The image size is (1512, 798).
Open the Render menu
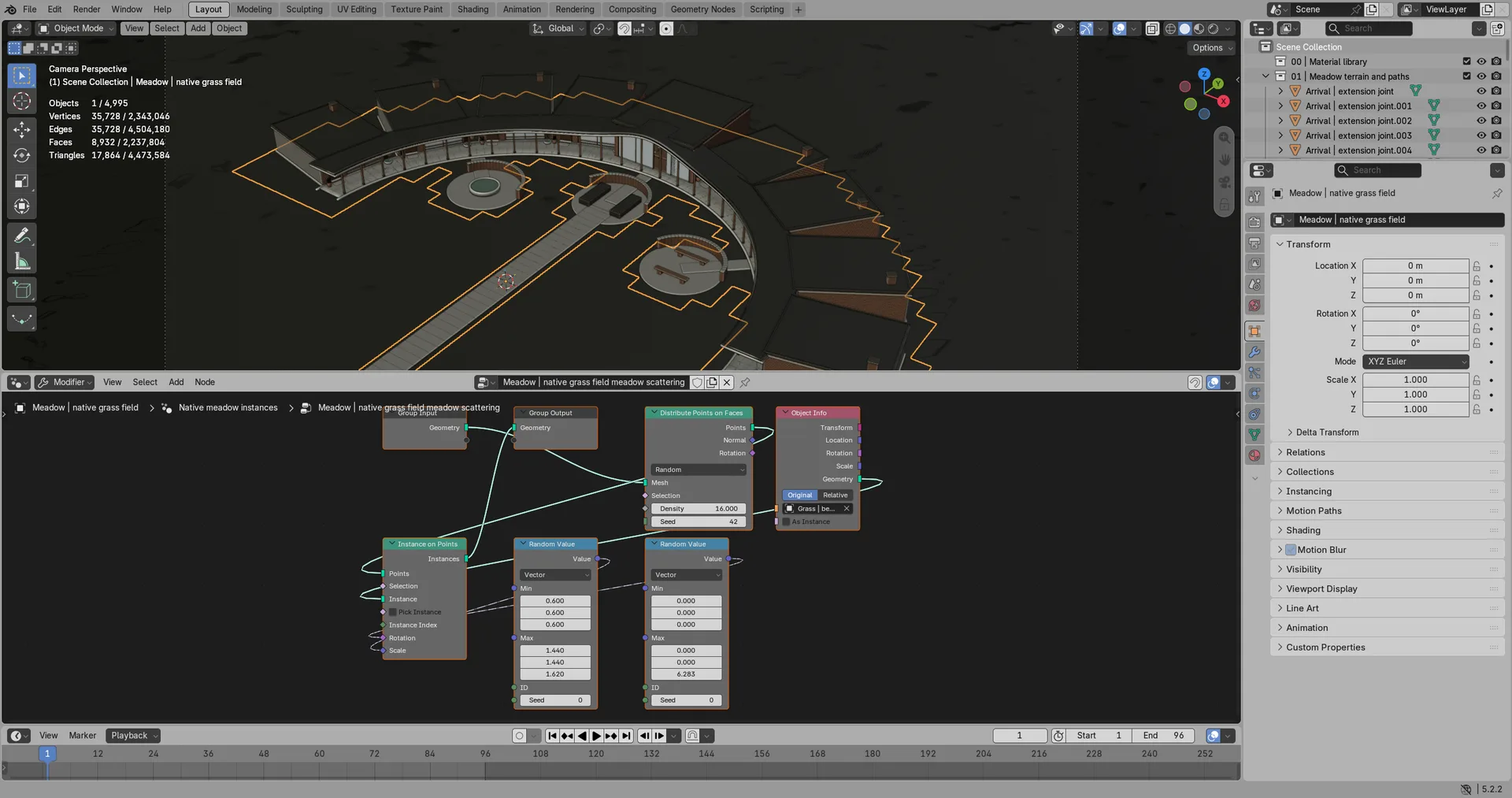pos(87,9)
